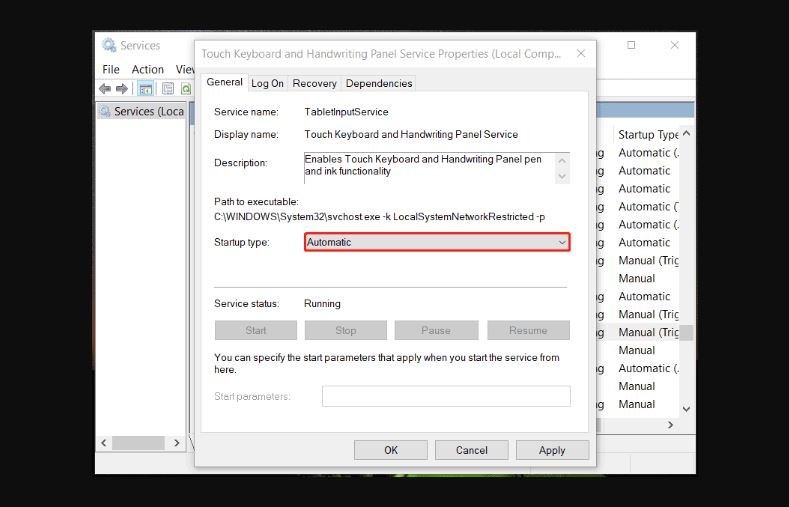Screen dimensions: 789x507
Task: Click the services list scroll down arrow
Action: 686,409
